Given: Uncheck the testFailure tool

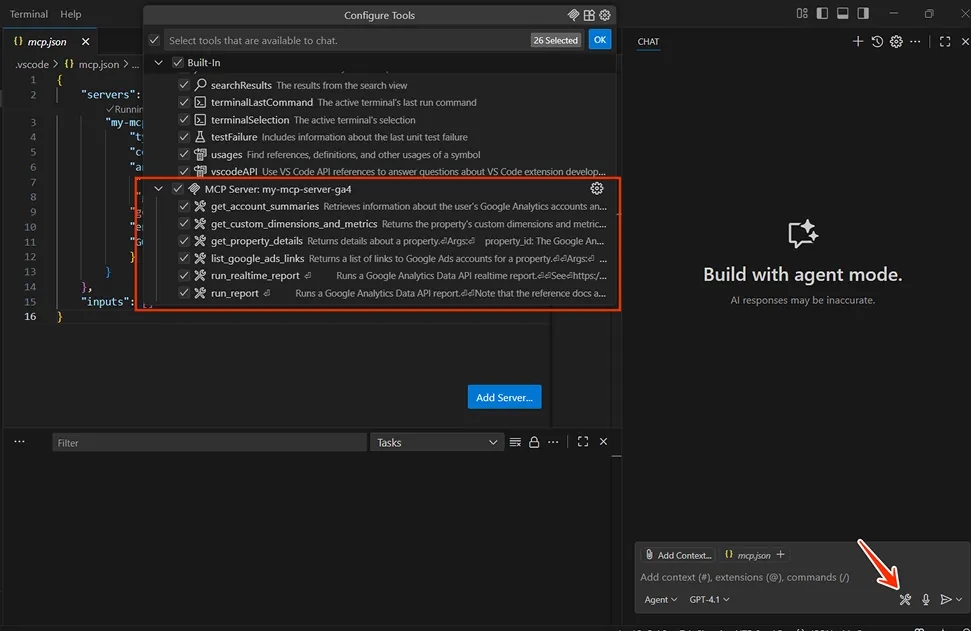Looking at the screenshot, I should (x=184, y=137).
